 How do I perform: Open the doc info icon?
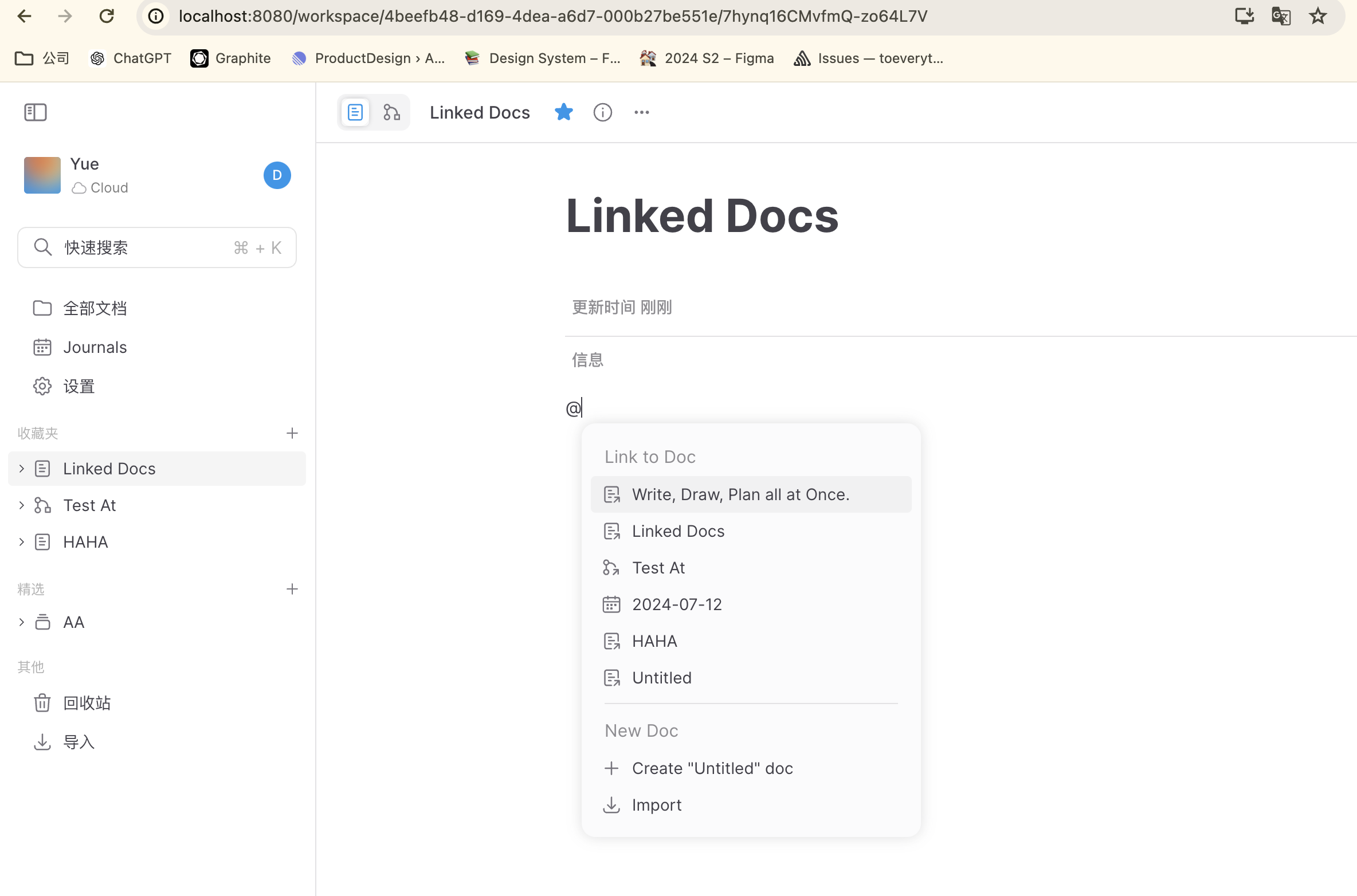602,112
